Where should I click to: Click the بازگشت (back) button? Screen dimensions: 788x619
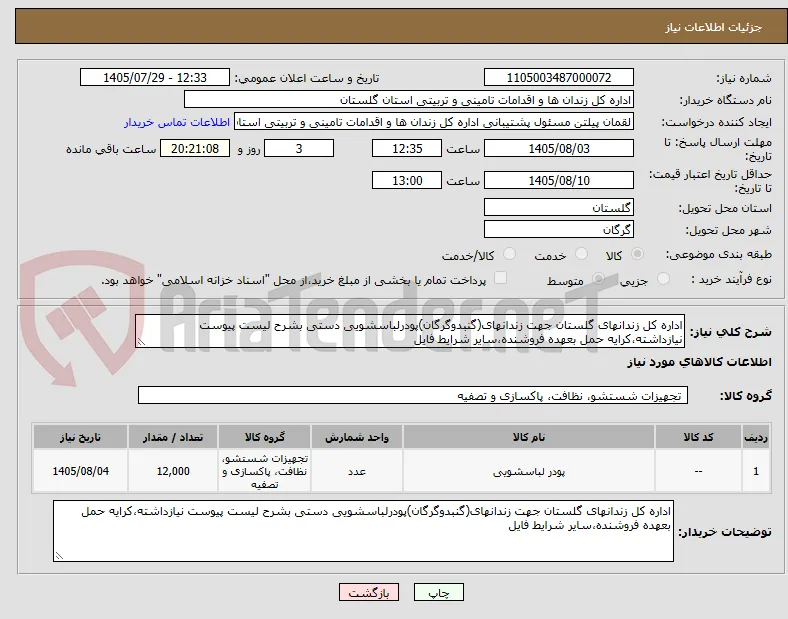[x=369, y=592]
